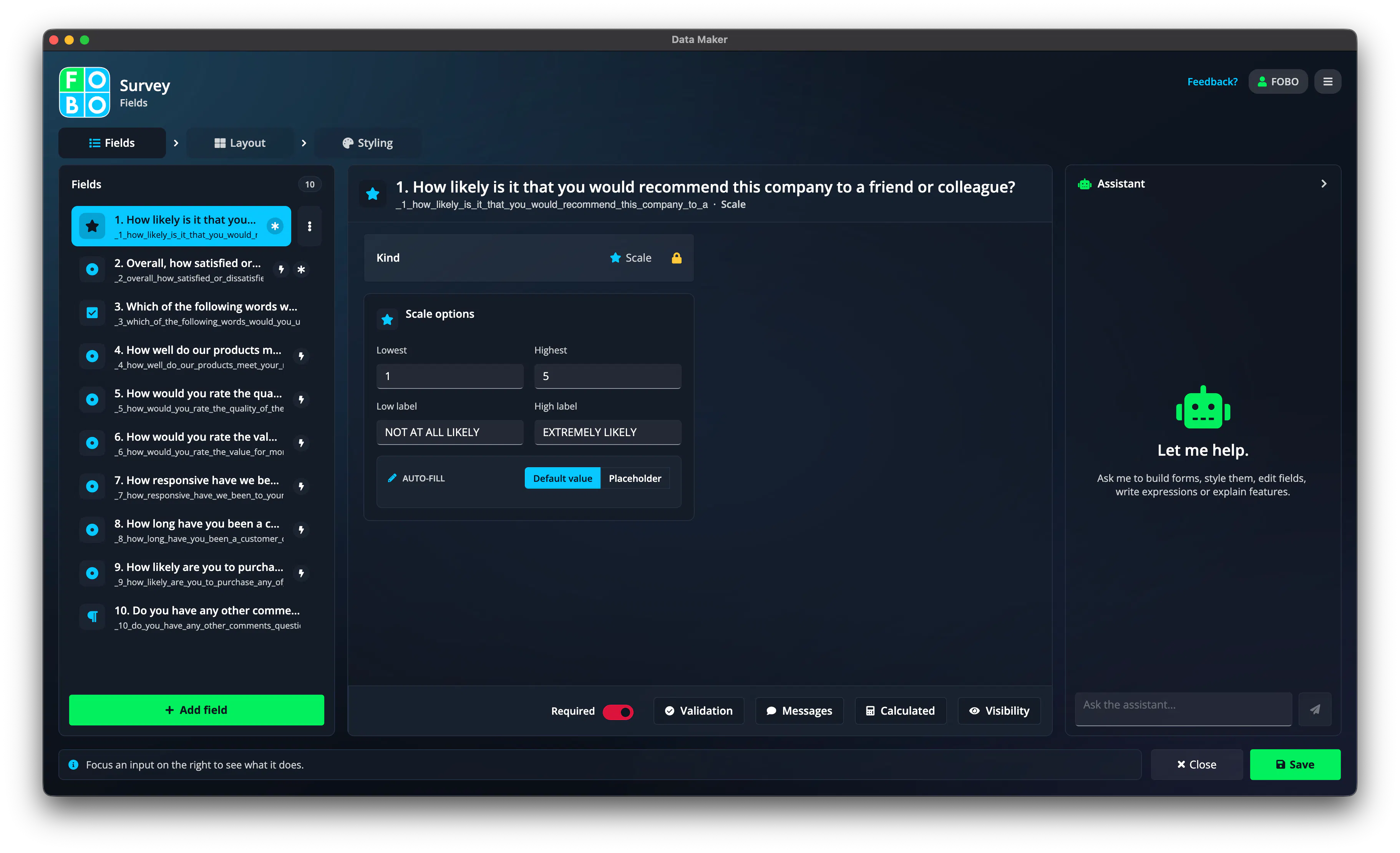Screen dimensions: 1400x853
Task: Click the radio icon of field 4 row
Action: (92, 356)
